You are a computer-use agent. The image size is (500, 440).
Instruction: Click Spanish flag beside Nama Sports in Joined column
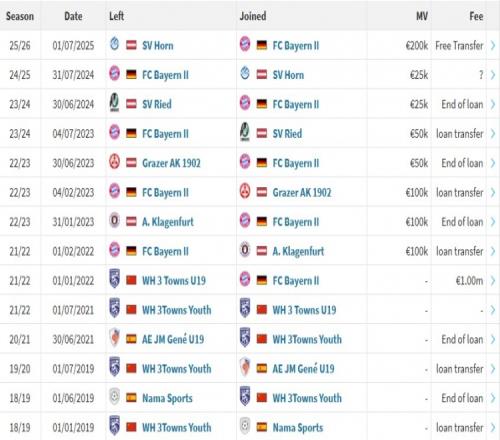(x=262, y=427)
